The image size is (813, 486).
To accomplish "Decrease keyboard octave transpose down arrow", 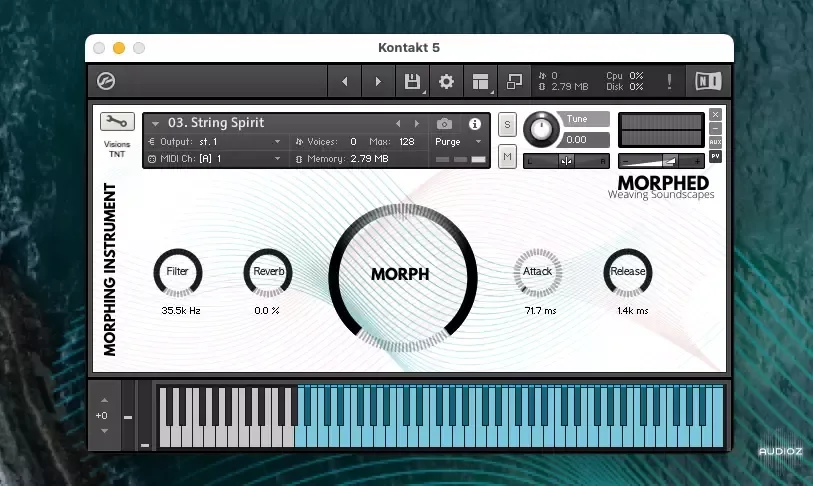I will pyautogui.click(x=104, y=431).
